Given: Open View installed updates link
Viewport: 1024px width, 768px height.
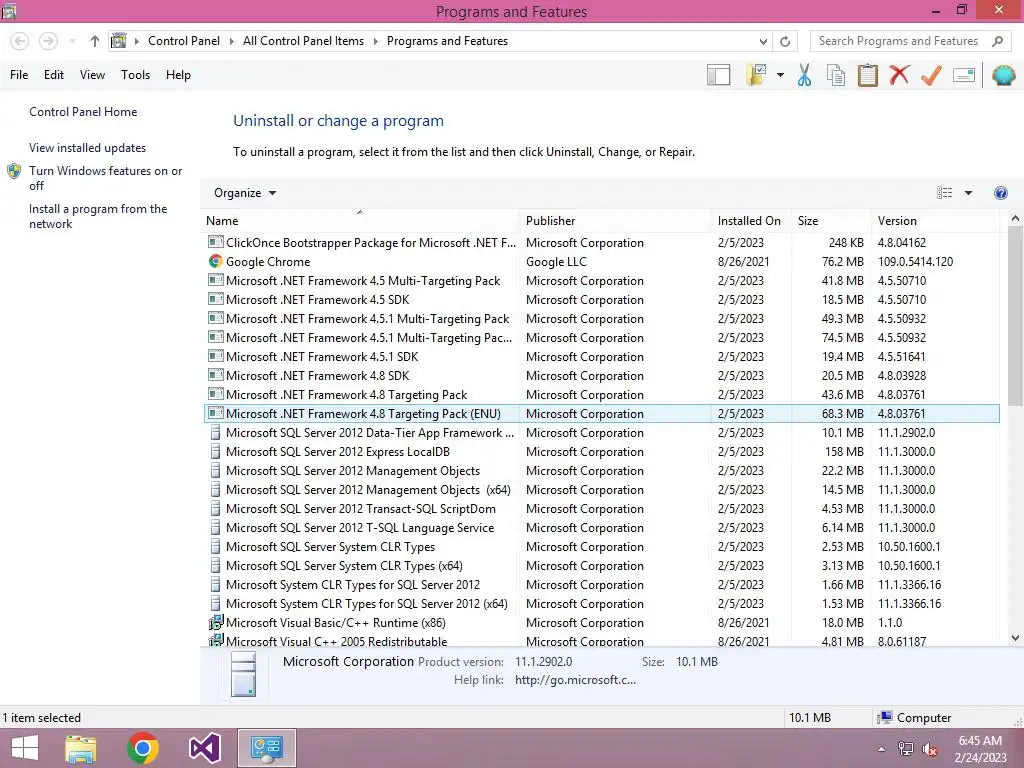Looking at the screenshot, I should [x=88, y=148].
